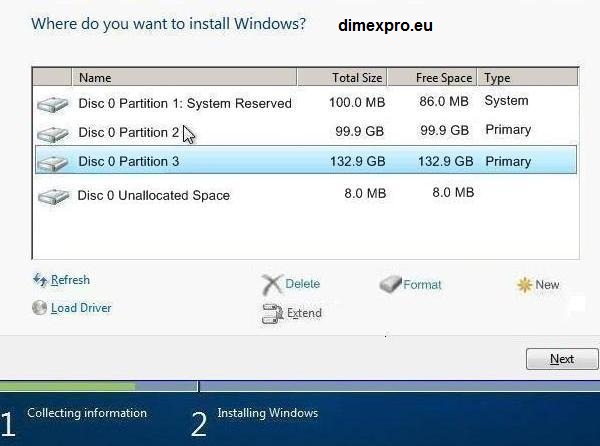Sort by the Free Space column header
Screen dimensions: 600x446
click(x=432, y=78)
